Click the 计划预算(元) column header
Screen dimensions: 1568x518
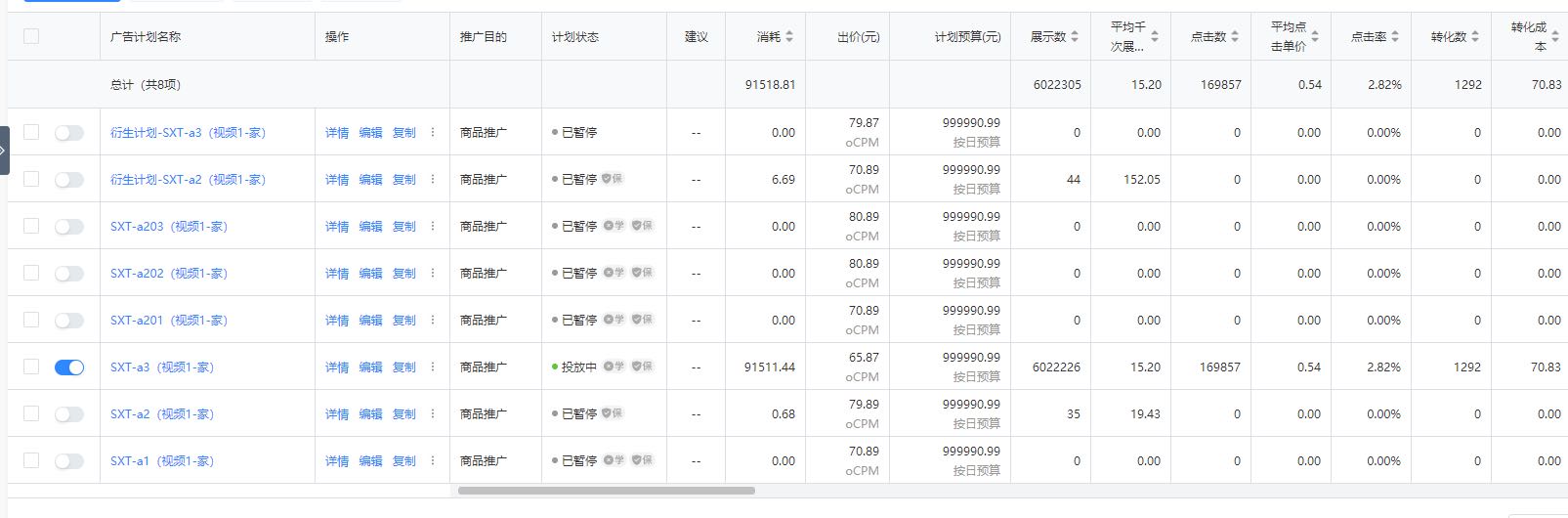click(967, 36)
